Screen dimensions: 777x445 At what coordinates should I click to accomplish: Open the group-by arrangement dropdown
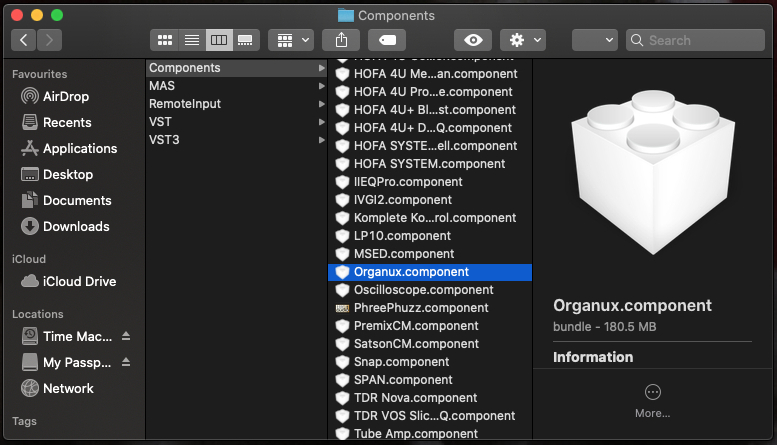tap(291, 40)
